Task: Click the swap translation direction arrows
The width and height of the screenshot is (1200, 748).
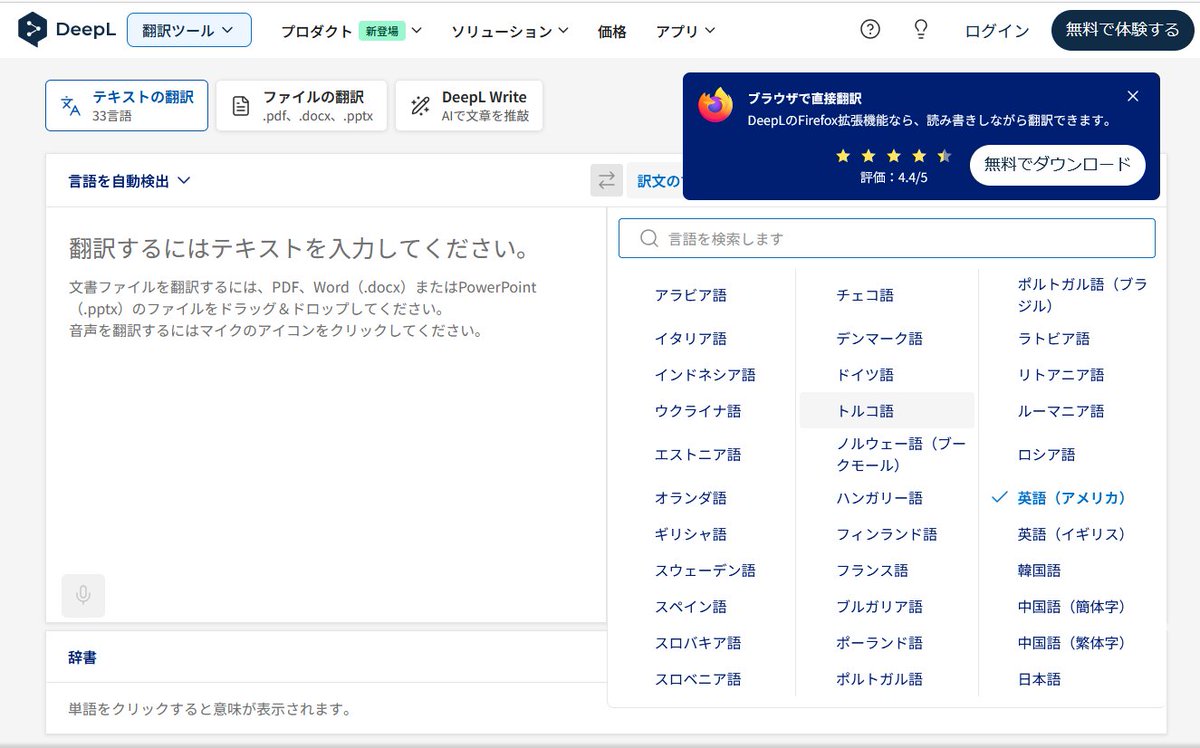Action: click(606, 180)
